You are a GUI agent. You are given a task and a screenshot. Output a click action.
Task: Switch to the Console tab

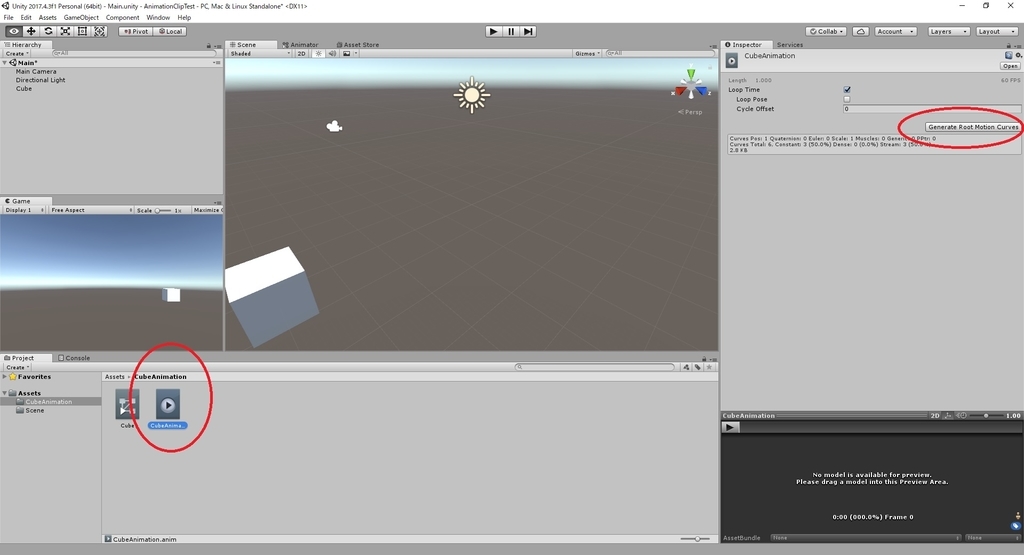pyautogui.click(x=74, y=358)
